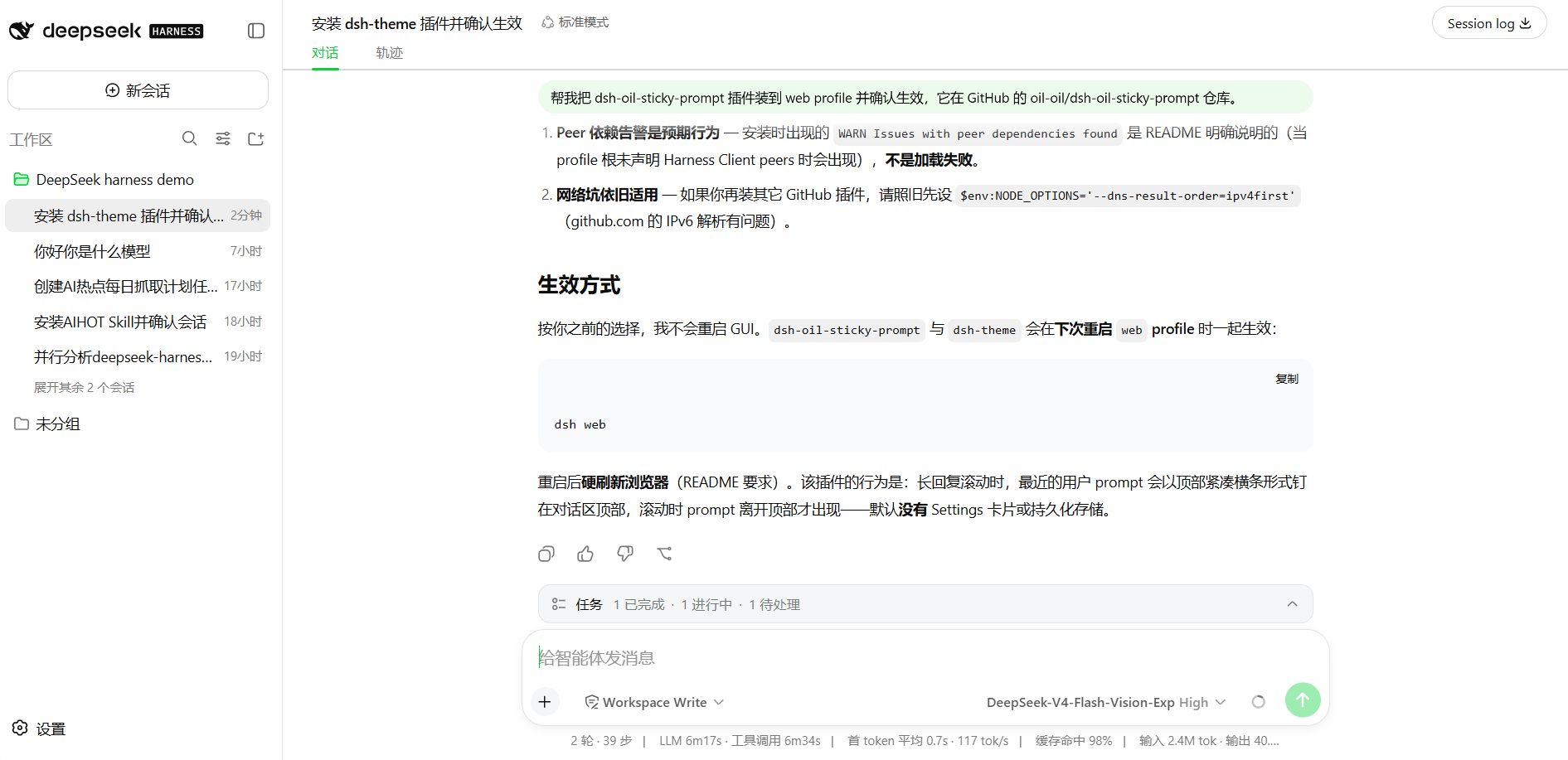Open workspace search icon

click(x=190, y=138)
